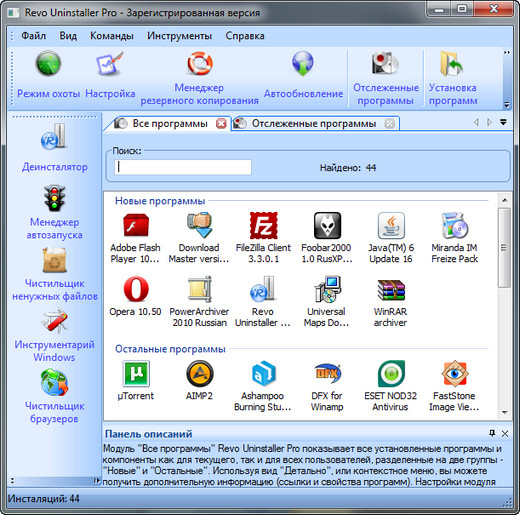Click sidebar scroll right arrow at bottom
Viewport: 520px width, 515px height.
(x=96, y=480)
